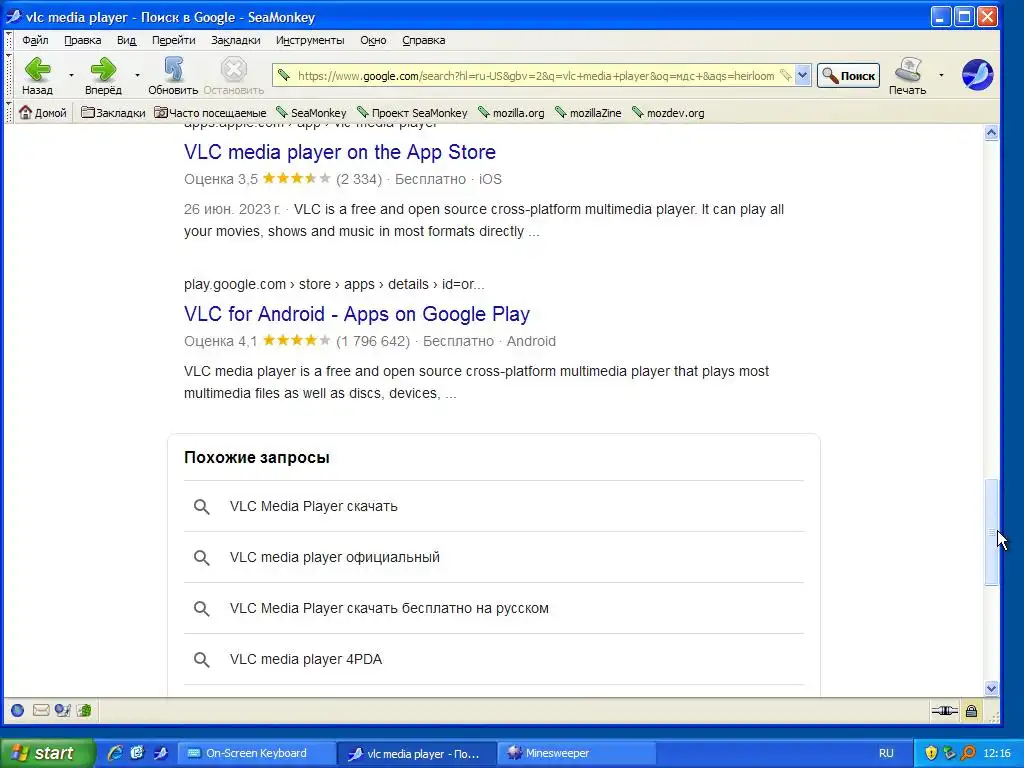Open the Справка menu
This screenshot has height=768, width=1024.
(x=423, y=40)
